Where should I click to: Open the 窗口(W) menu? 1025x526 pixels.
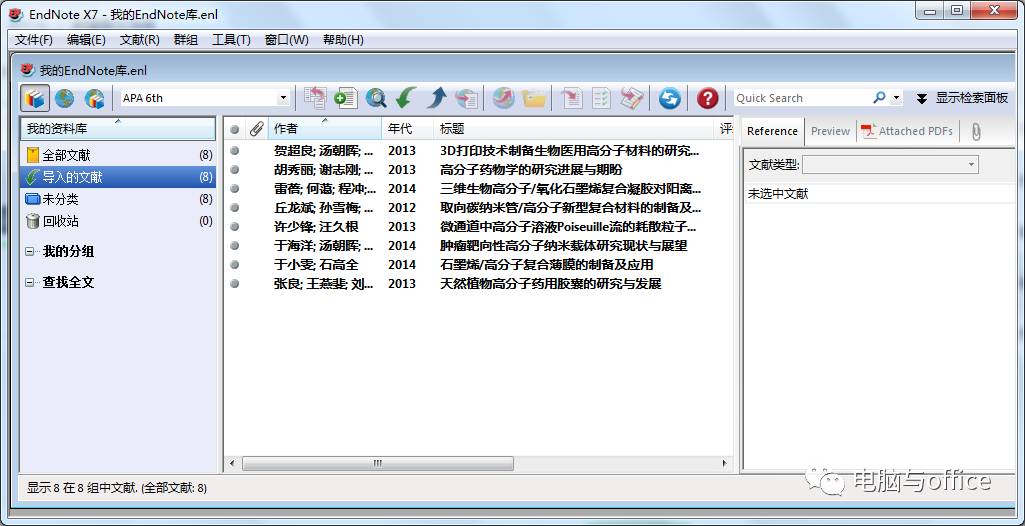pos(286,40)
